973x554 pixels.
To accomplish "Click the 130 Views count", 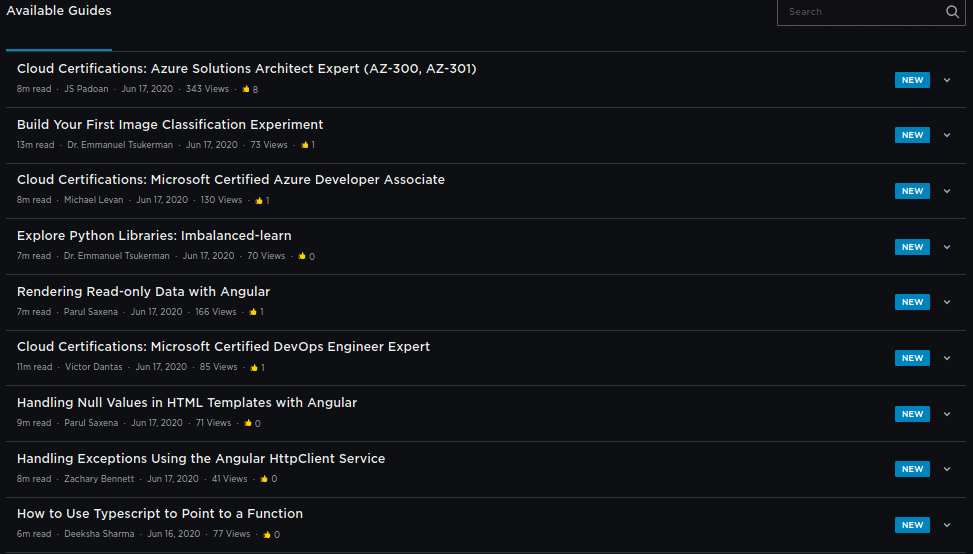I will click(222, 200).
